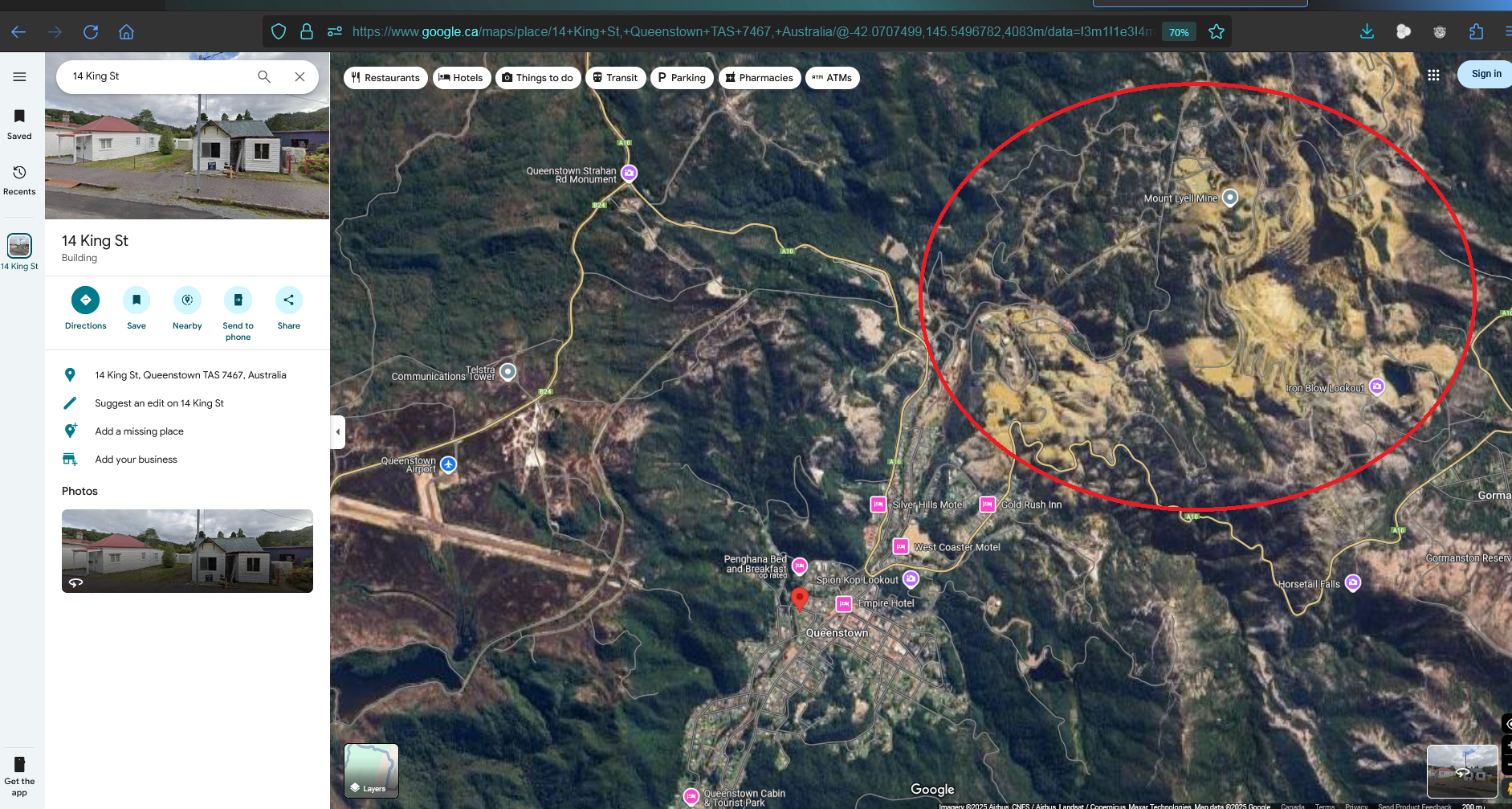The height and width of the screenshot is (809, 1512).
Task: Collapse the side panel arrow
Action: click(x=338, y=432)
